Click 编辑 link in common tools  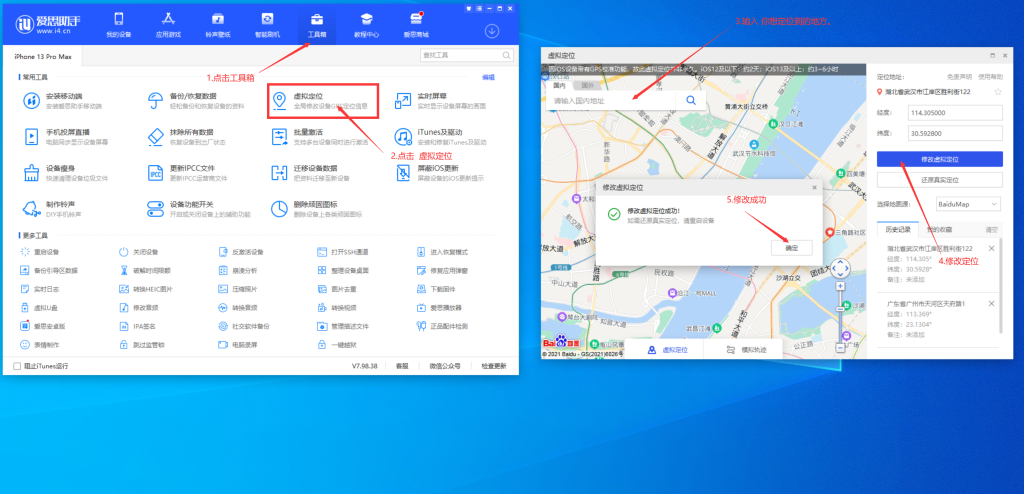488,77
